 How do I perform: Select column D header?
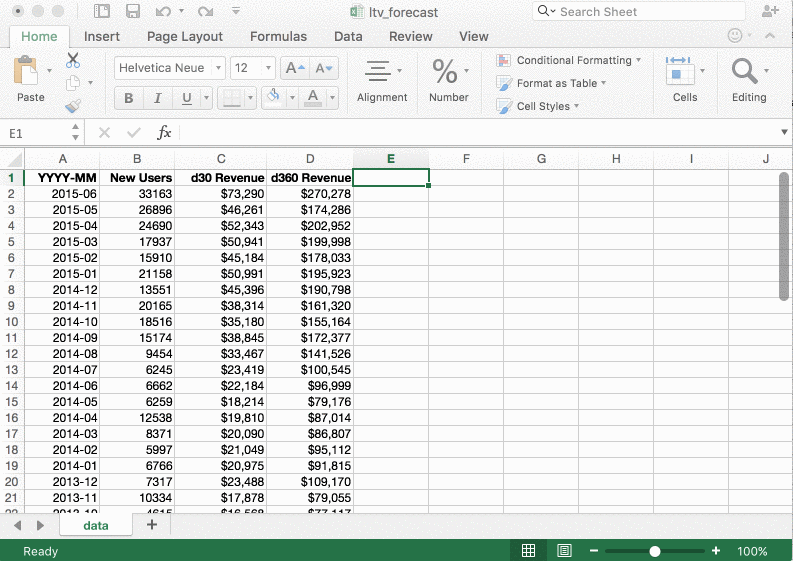pyautogui.click(x=310, y=159)
